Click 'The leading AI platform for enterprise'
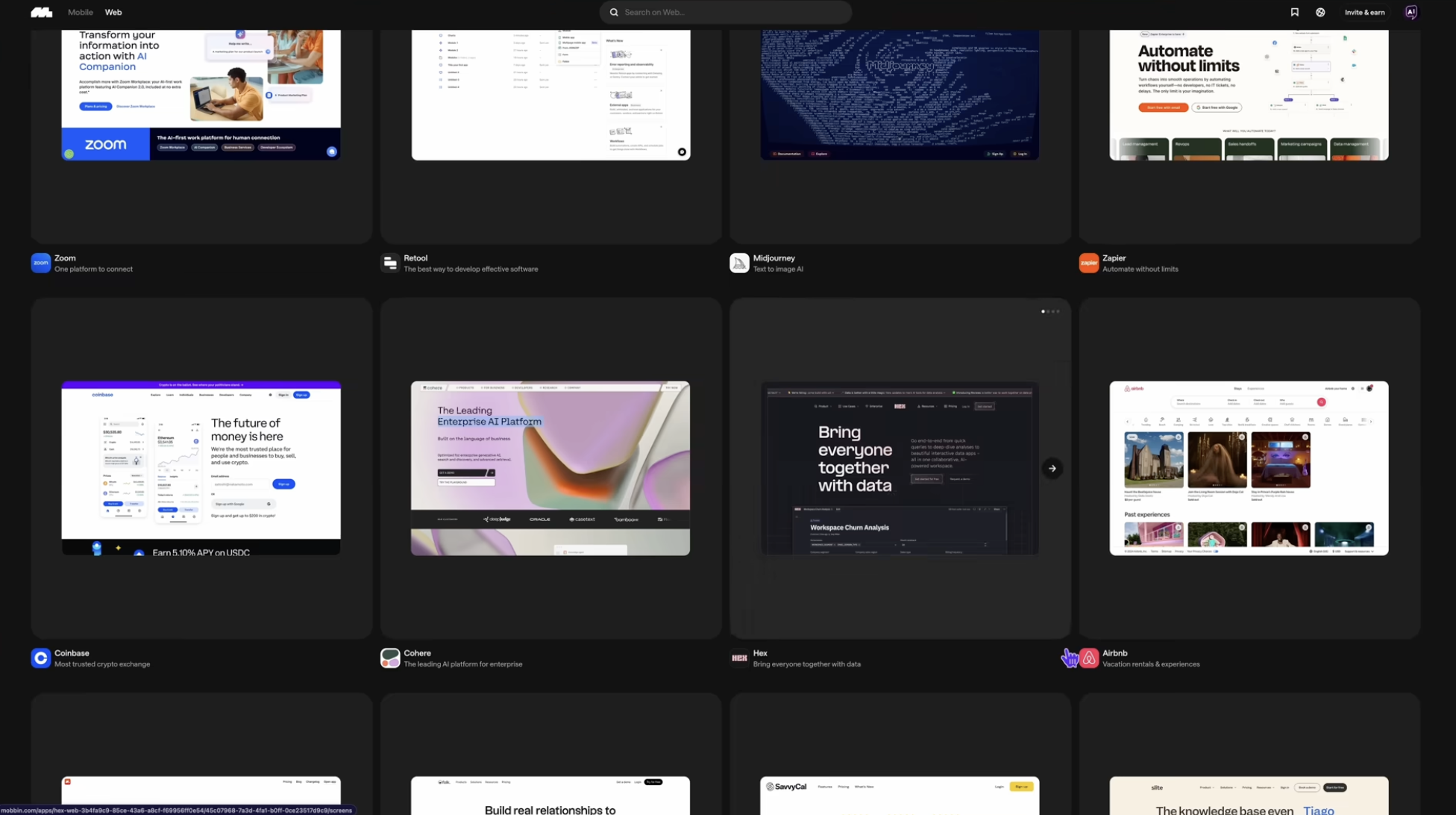The width and height of the screenshot is (1456, 815). [462, 664]
